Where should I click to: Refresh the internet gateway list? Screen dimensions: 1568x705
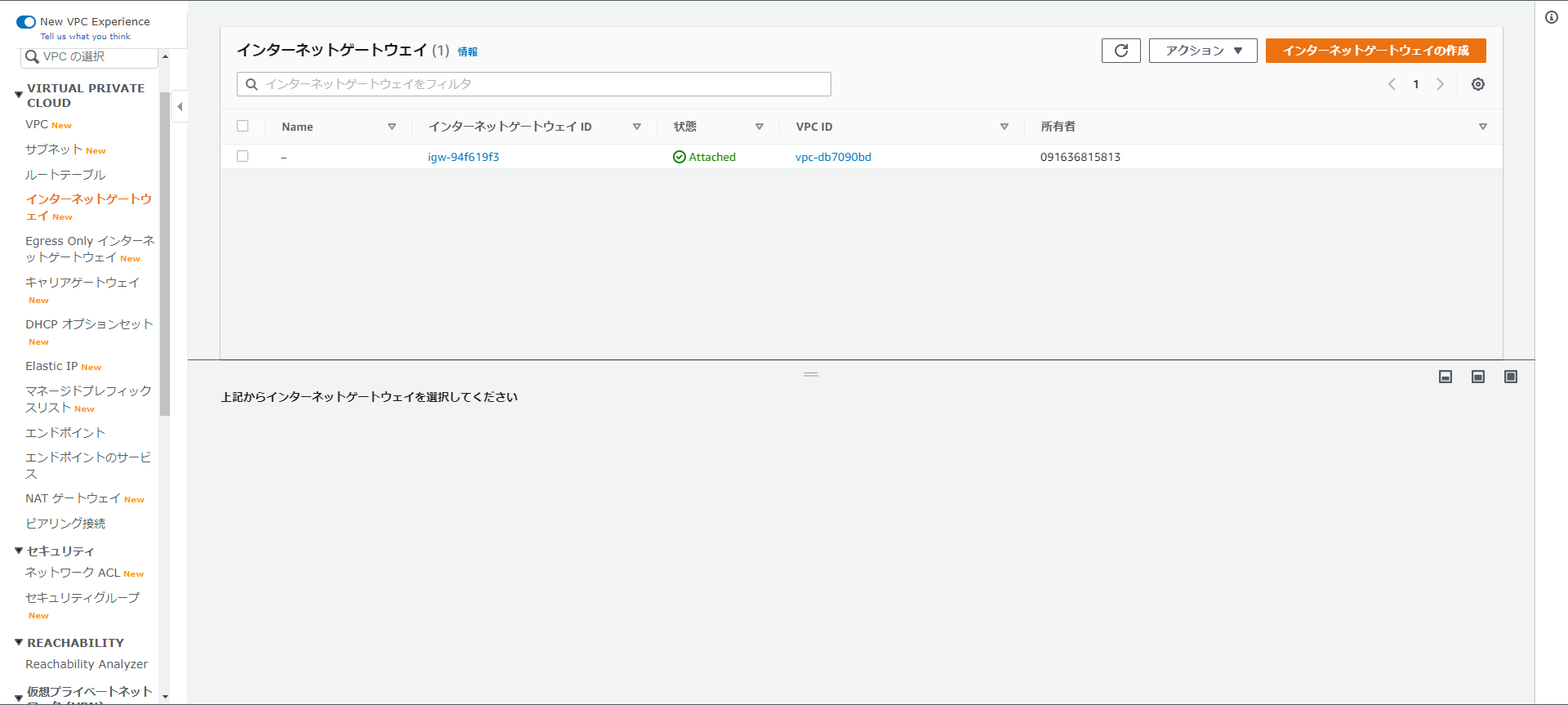click(1120, 51)
